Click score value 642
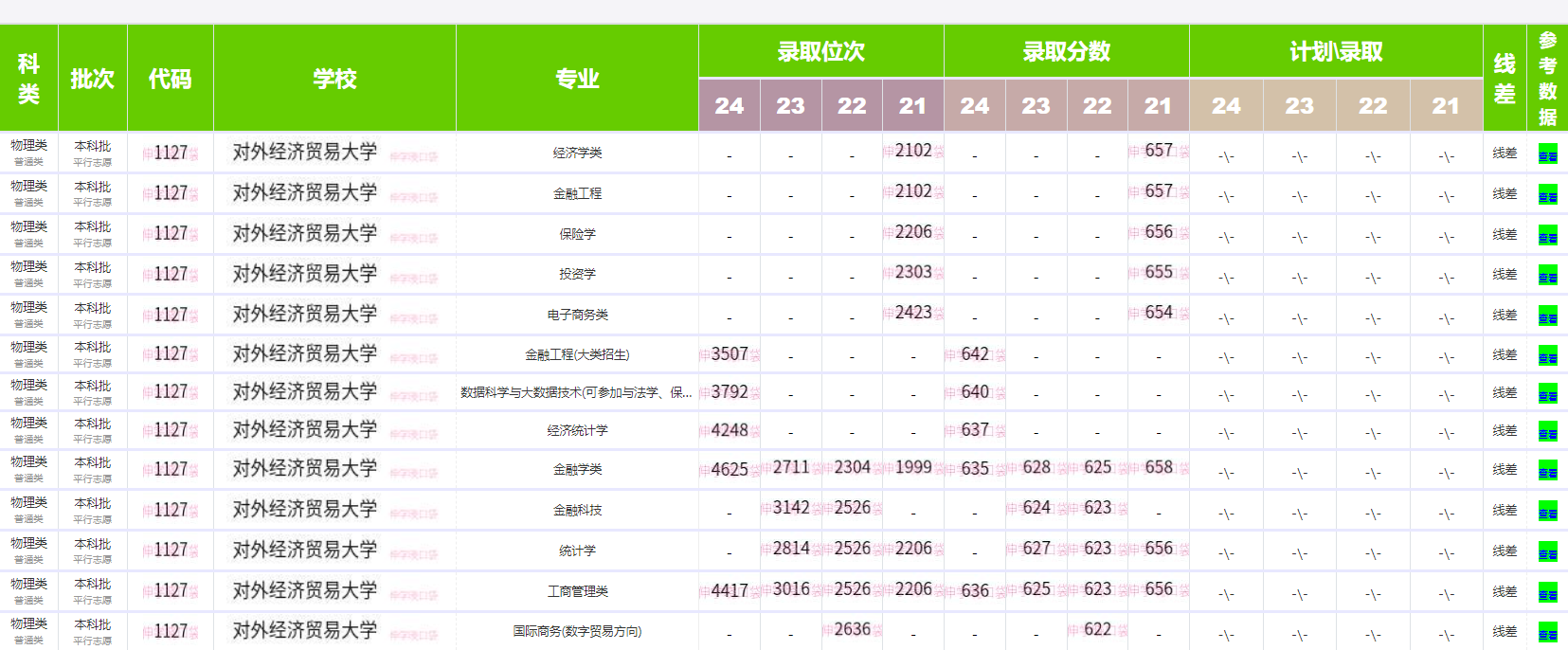The image size is (1568, 650). (x=975, y=353)
